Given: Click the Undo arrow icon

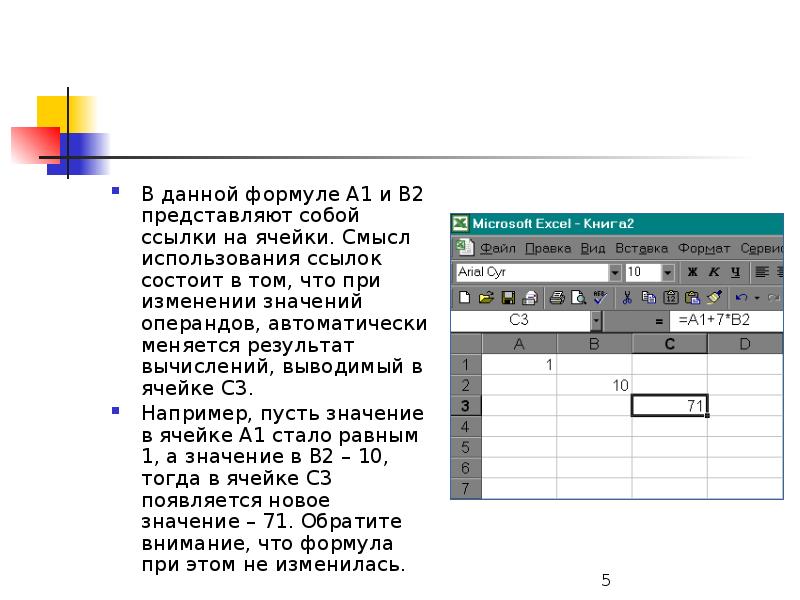Looking at the screenshot, I should [741, 297].
